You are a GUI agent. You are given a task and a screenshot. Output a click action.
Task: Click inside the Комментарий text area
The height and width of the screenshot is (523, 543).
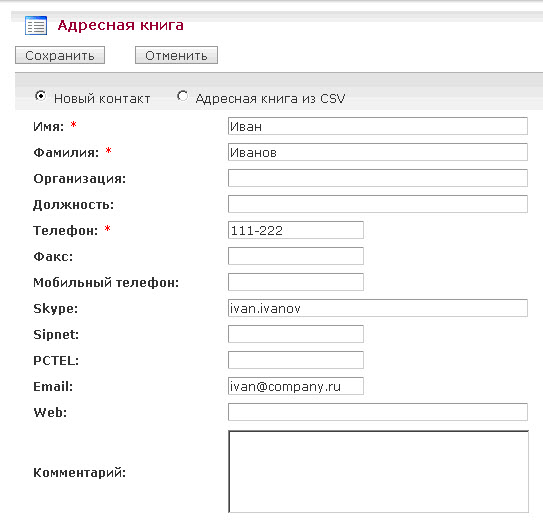379,471
